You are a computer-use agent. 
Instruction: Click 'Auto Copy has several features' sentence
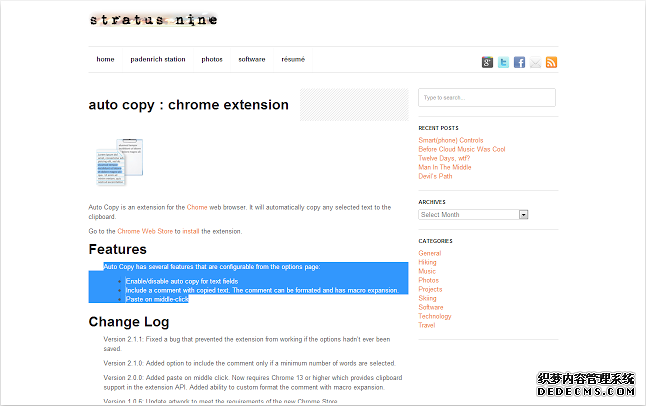211,267
